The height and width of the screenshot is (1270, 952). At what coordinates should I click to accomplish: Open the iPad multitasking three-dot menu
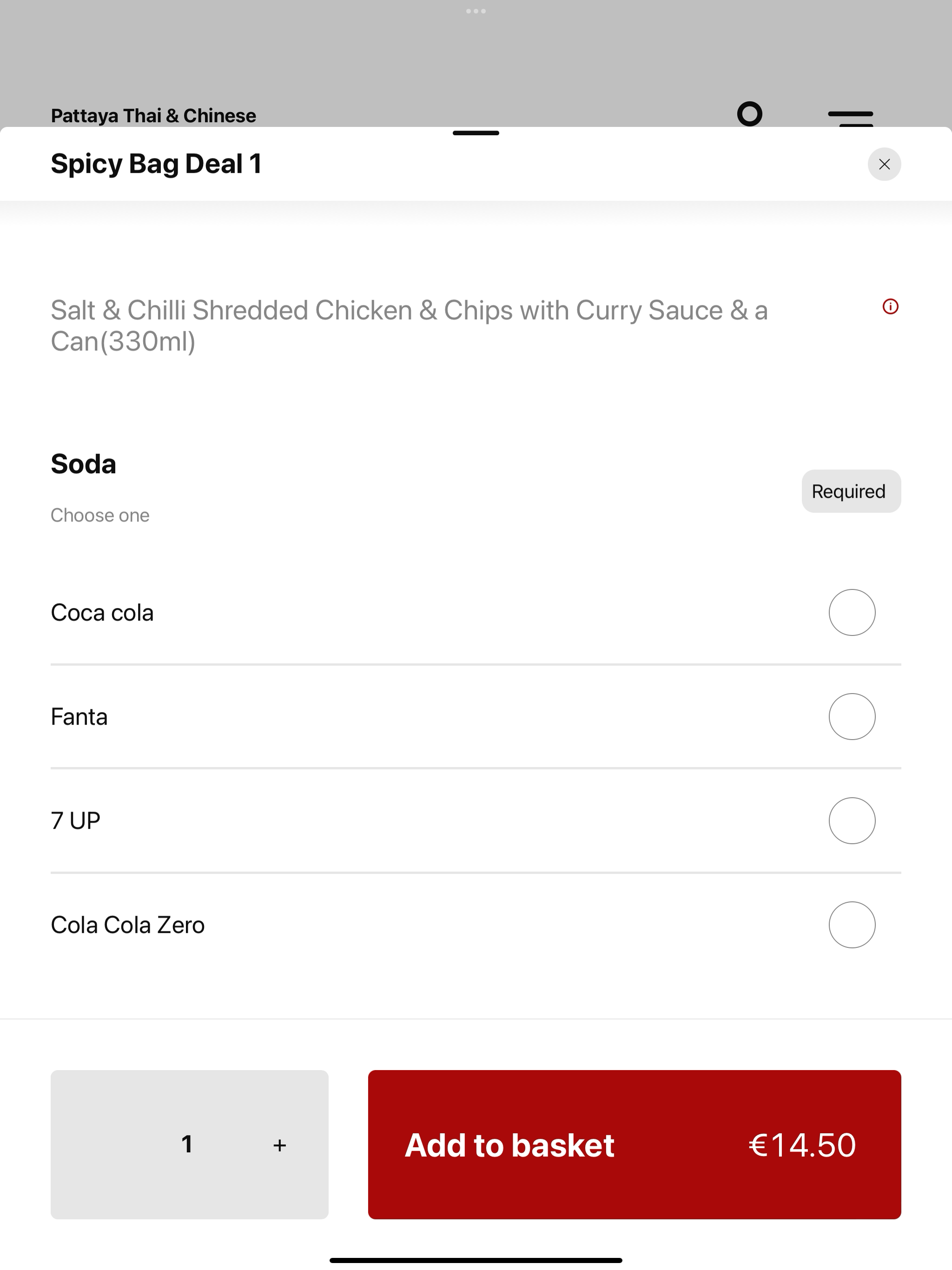tap(476, 11)
